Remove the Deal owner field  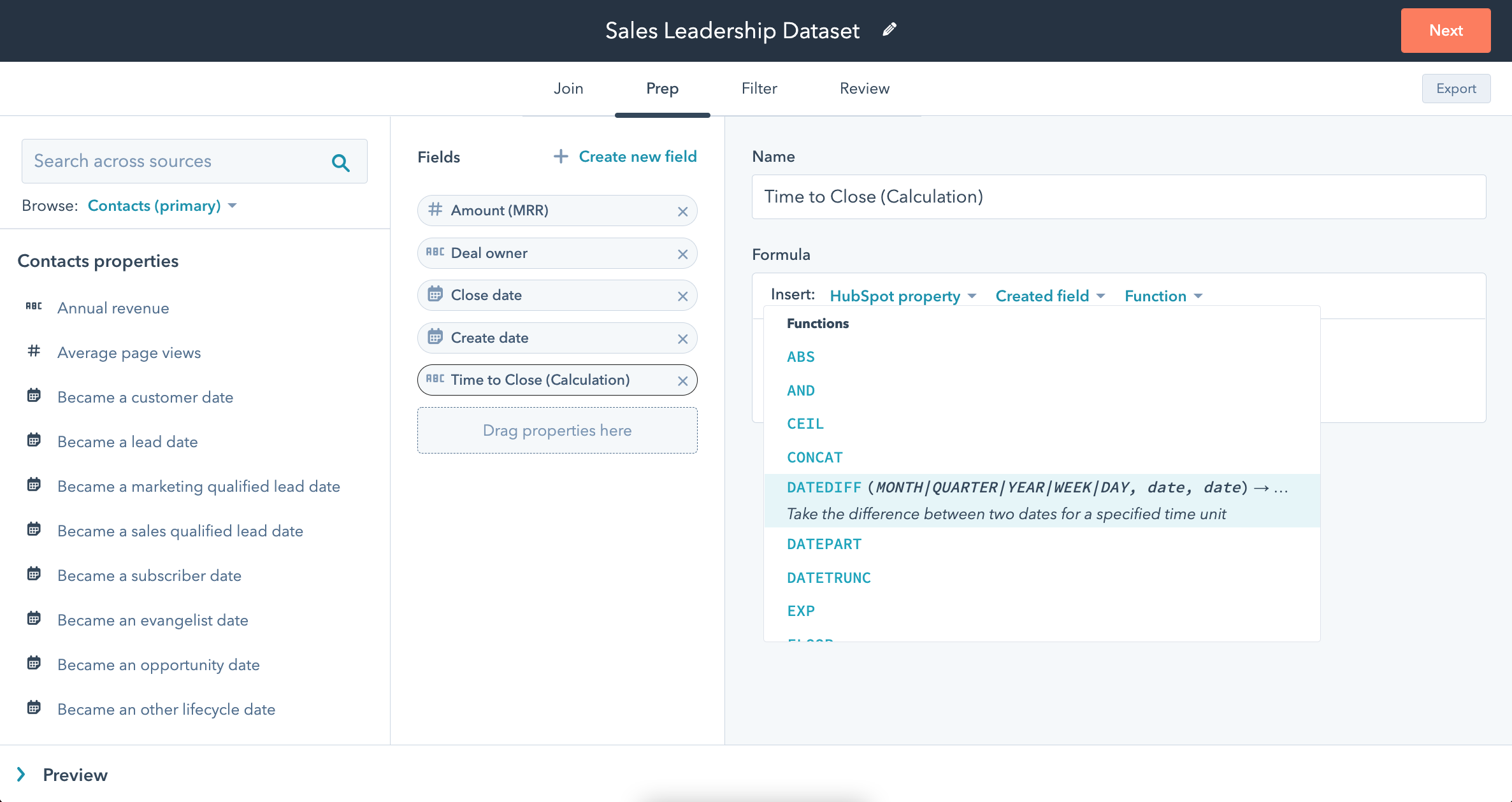click(682, 254)
